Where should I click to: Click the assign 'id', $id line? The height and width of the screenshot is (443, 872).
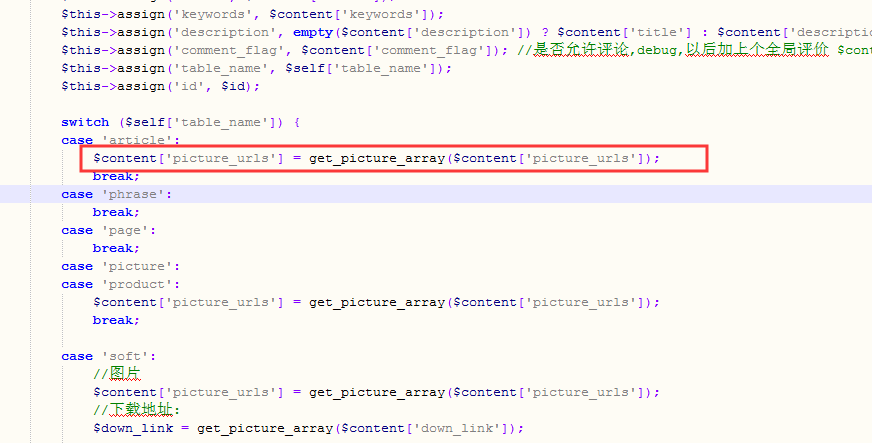pyautogui.click(x=160, y=86)
